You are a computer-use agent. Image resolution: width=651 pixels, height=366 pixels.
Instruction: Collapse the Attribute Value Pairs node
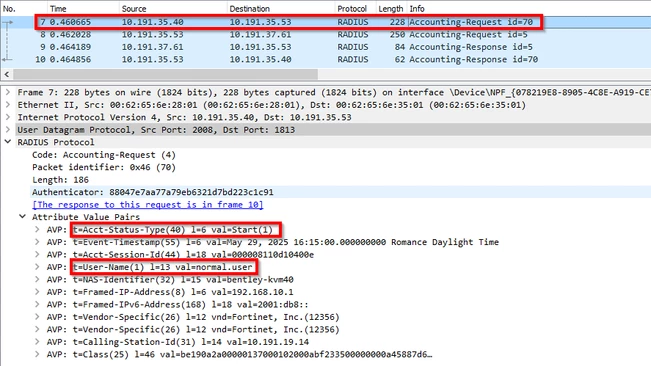click(22, 217)
